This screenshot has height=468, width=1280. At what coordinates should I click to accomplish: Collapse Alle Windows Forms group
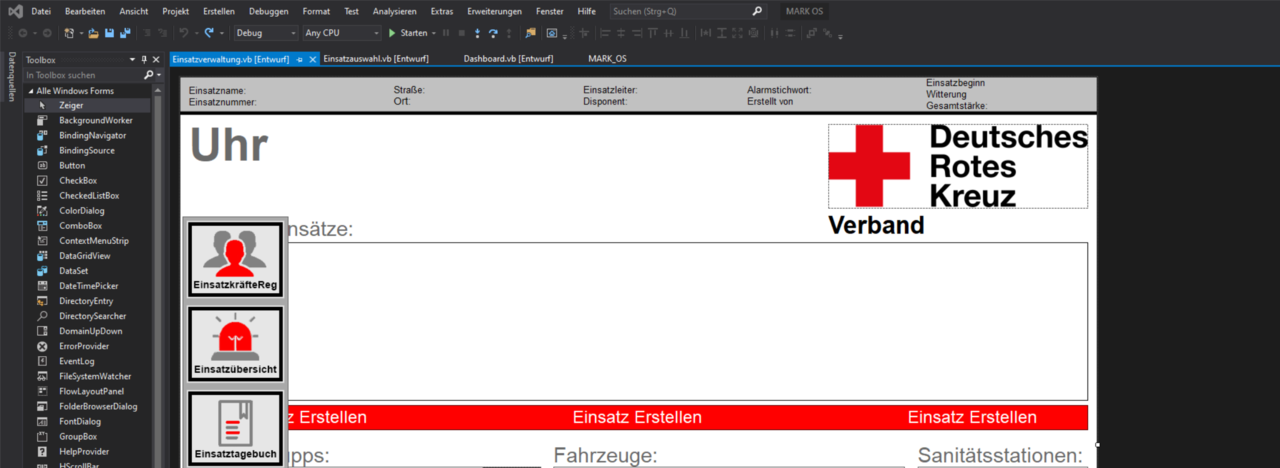point(30,91)
